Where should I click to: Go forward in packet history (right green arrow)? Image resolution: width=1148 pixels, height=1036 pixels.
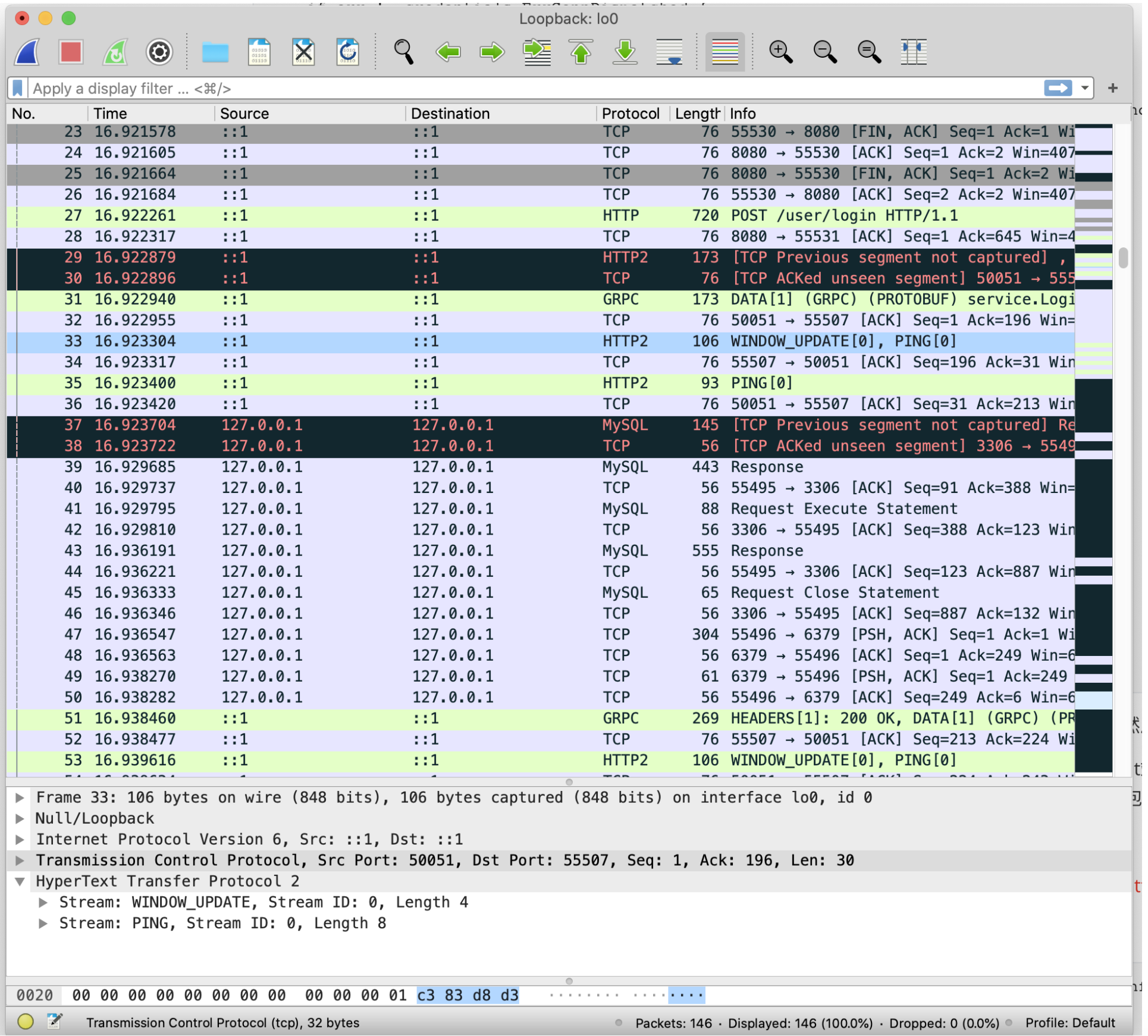[x=493, y=52]
